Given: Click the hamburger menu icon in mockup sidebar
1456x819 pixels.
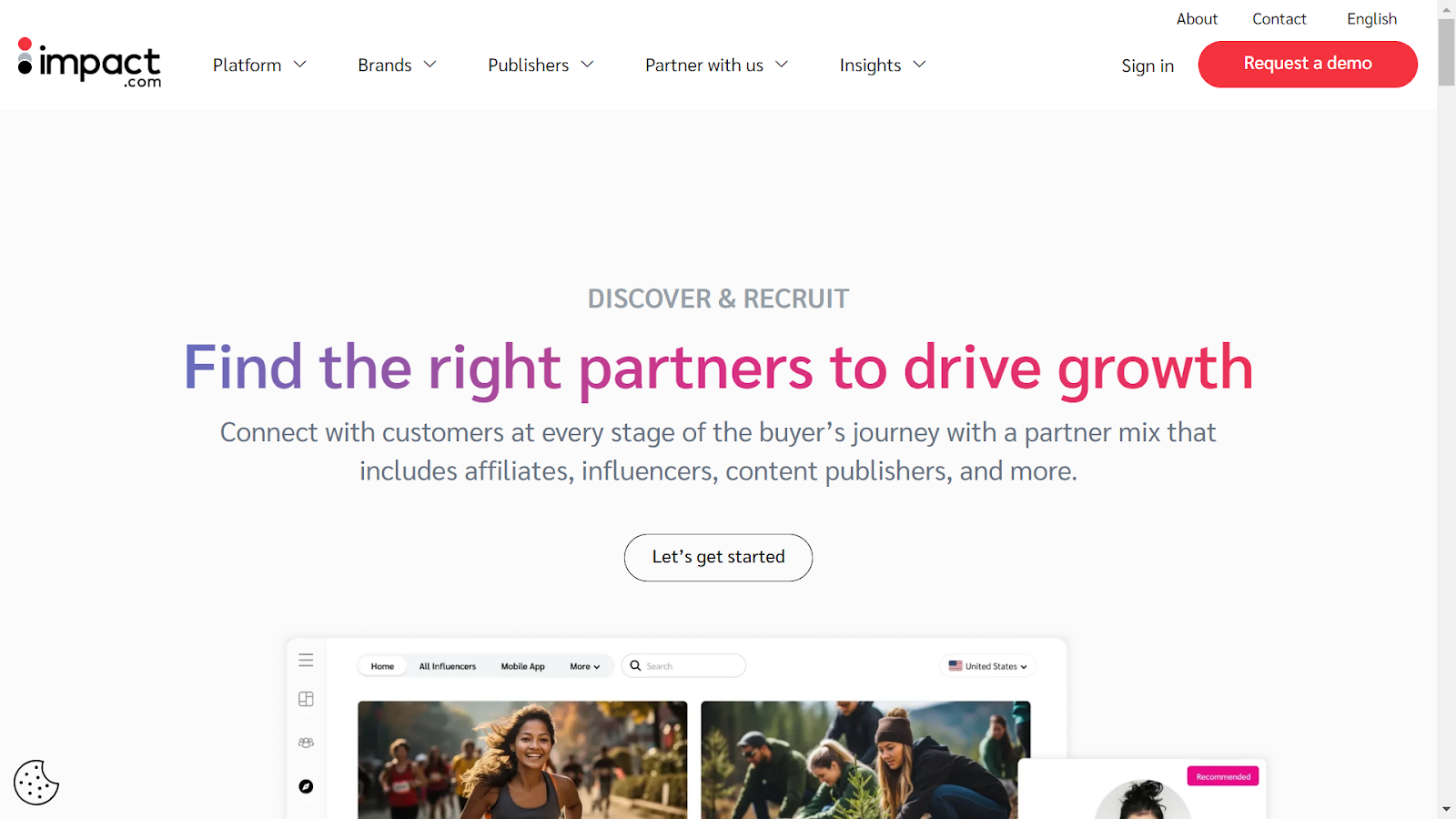Looking at the screenshot, I should 306,661.
